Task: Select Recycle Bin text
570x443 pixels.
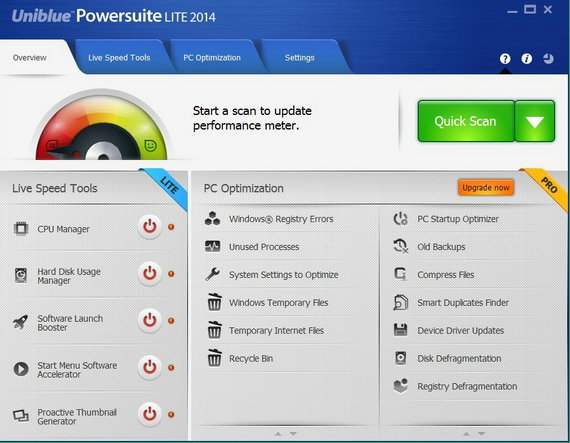Action: (251, 358)
